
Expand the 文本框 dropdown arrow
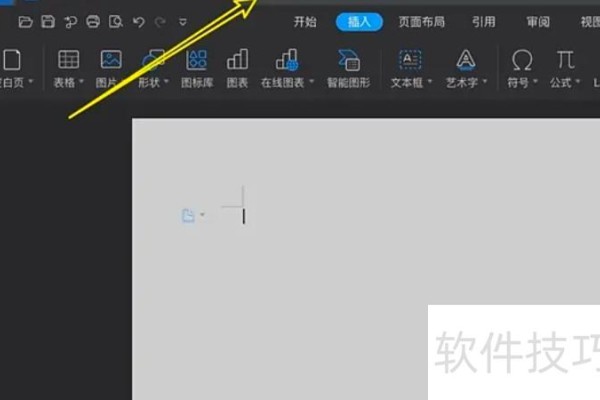click(429, 82)
